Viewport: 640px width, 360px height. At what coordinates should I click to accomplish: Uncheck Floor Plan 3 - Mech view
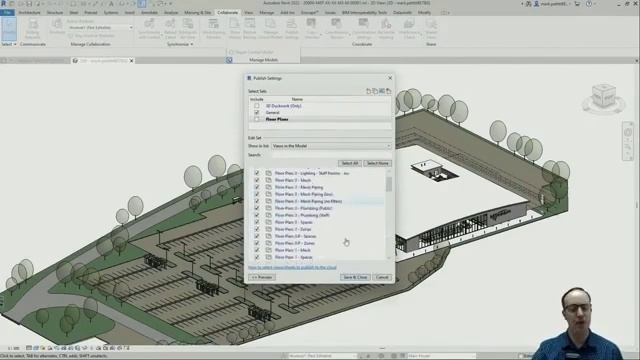click(257, 180)
